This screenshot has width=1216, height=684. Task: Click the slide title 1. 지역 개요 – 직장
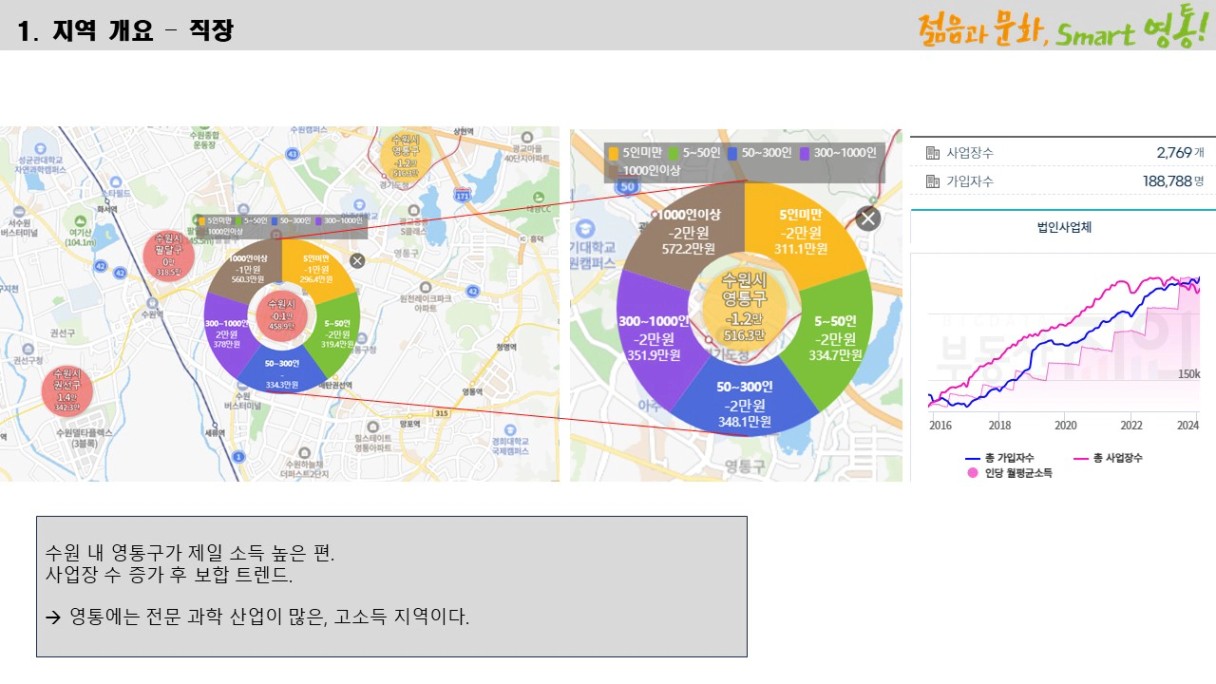(x=125, y=30)
